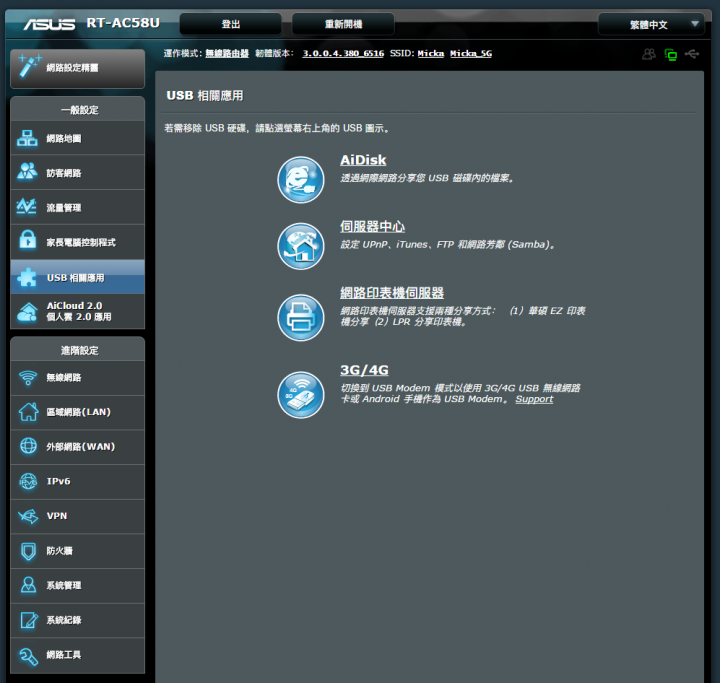Select 無線網路 in advanced settings

[78, 378]
